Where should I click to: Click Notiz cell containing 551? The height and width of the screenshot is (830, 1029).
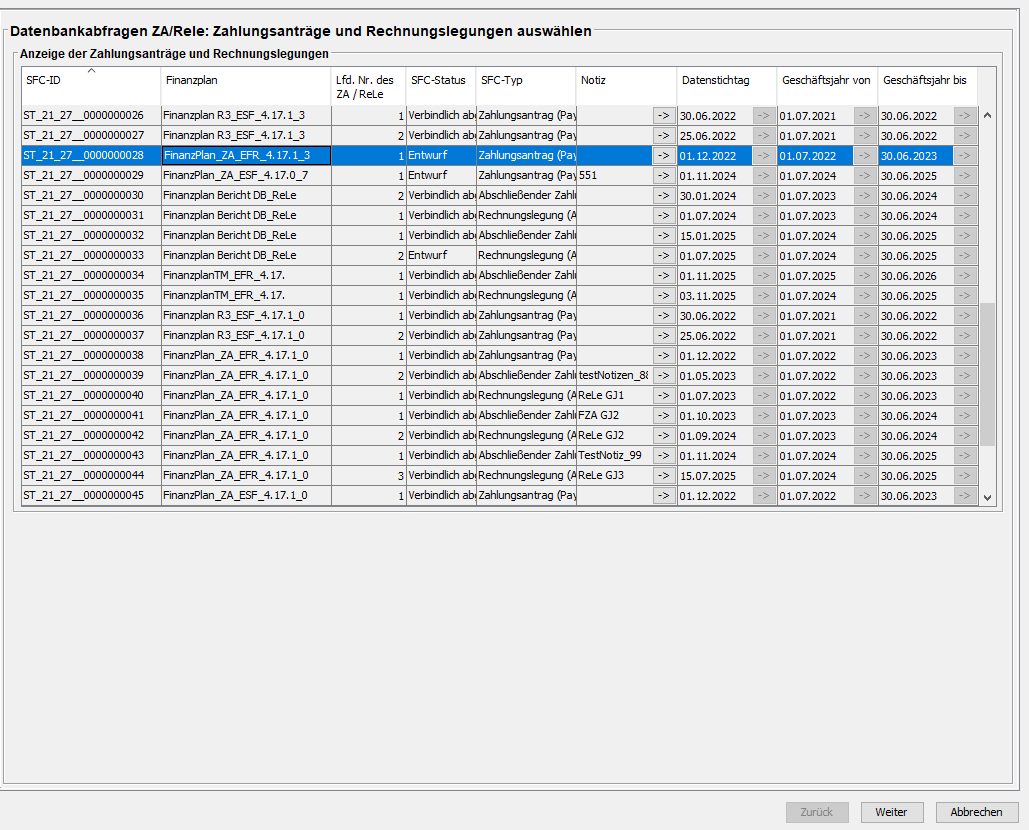coord(613,175)
